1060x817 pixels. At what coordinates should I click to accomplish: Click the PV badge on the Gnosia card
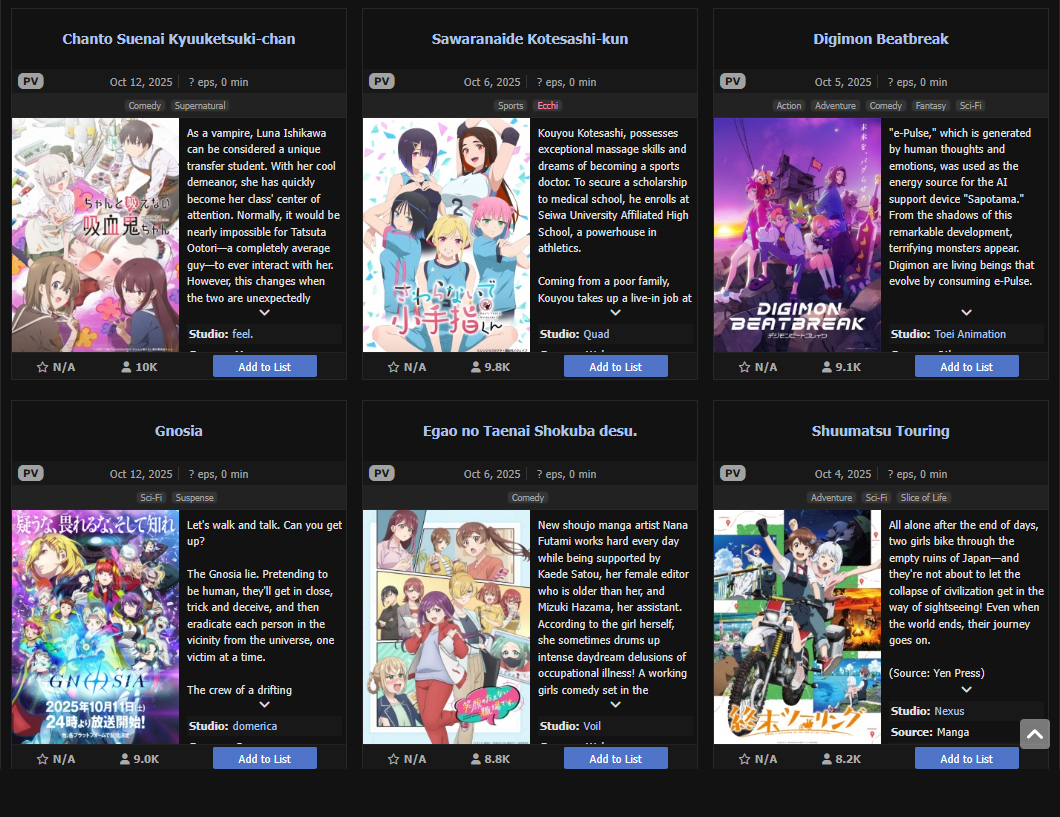point(30,473)
